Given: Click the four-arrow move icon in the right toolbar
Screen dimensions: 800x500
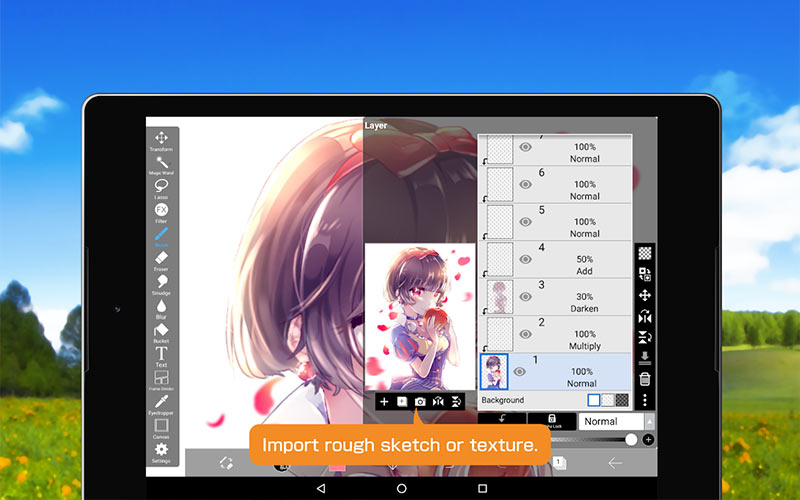Looking at the screenshot, I should 645,295.
